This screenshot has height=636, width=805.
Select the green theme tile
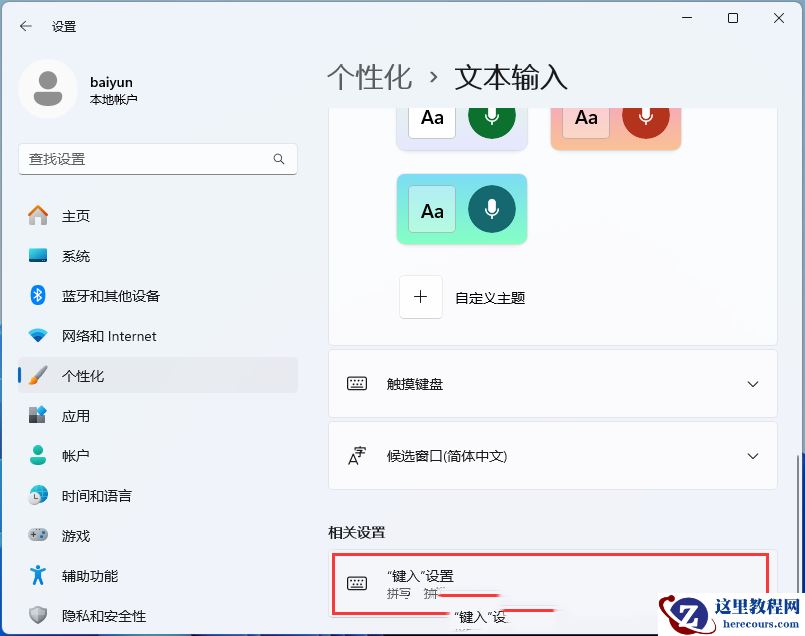(x=462, y=118)
